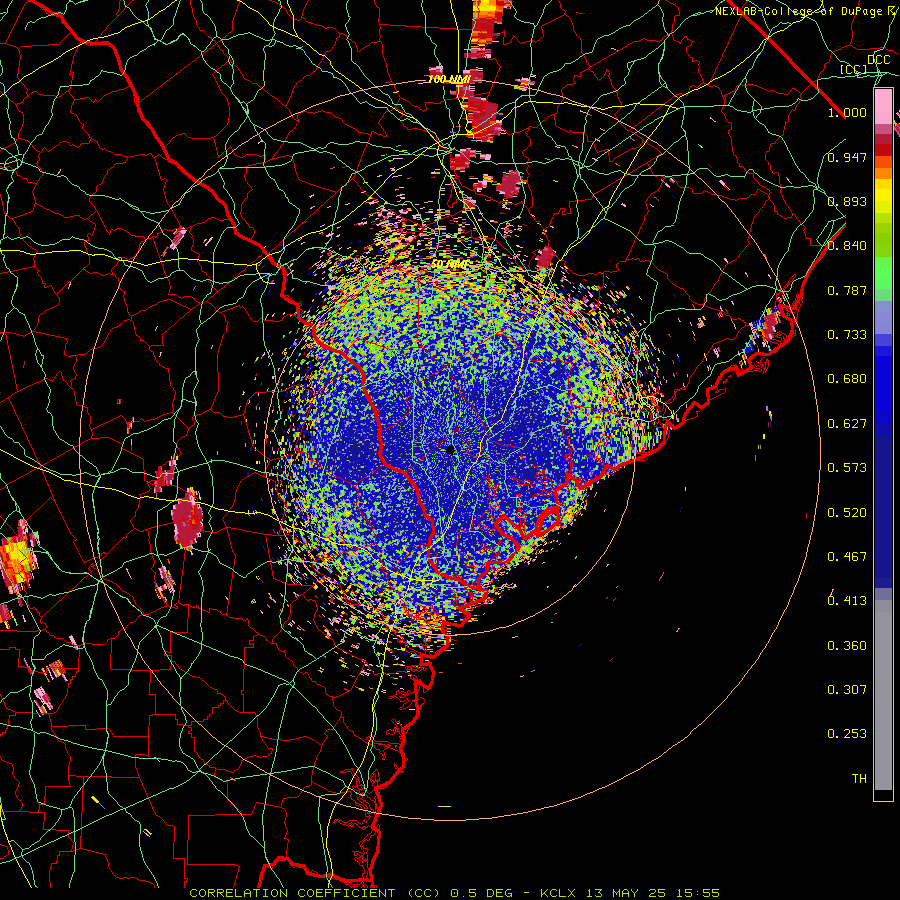The width and height of the screenshot is (900, 900).
Task: Click the 0.733 scale value
Action: pyautogui.click(x=847, y=335)
